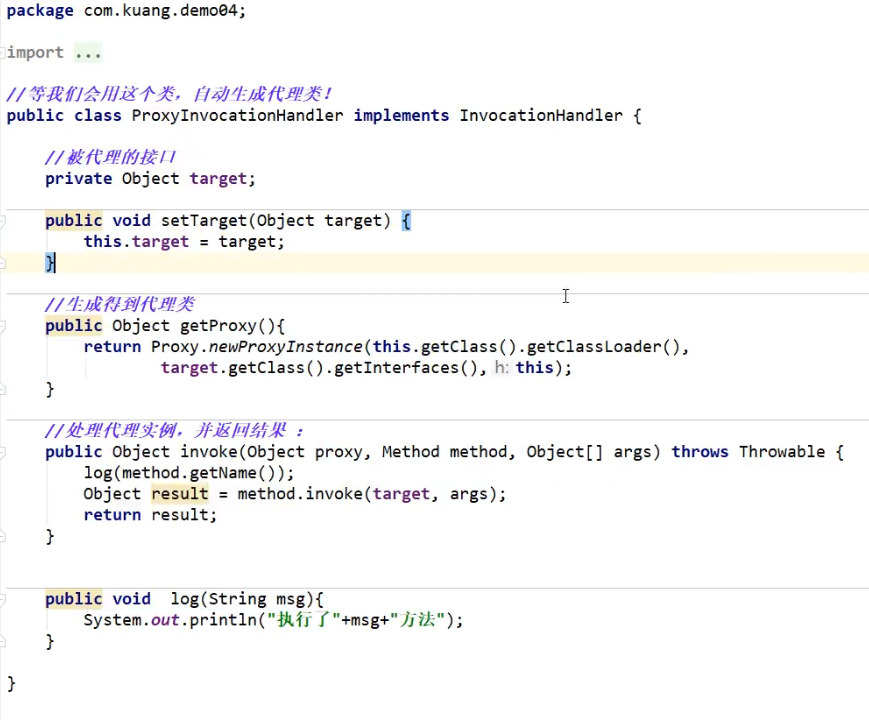Click the "class" keyword in the class declaration
Image resolution: width=869 pixels, height=720 pixels.
click(98, 115)
